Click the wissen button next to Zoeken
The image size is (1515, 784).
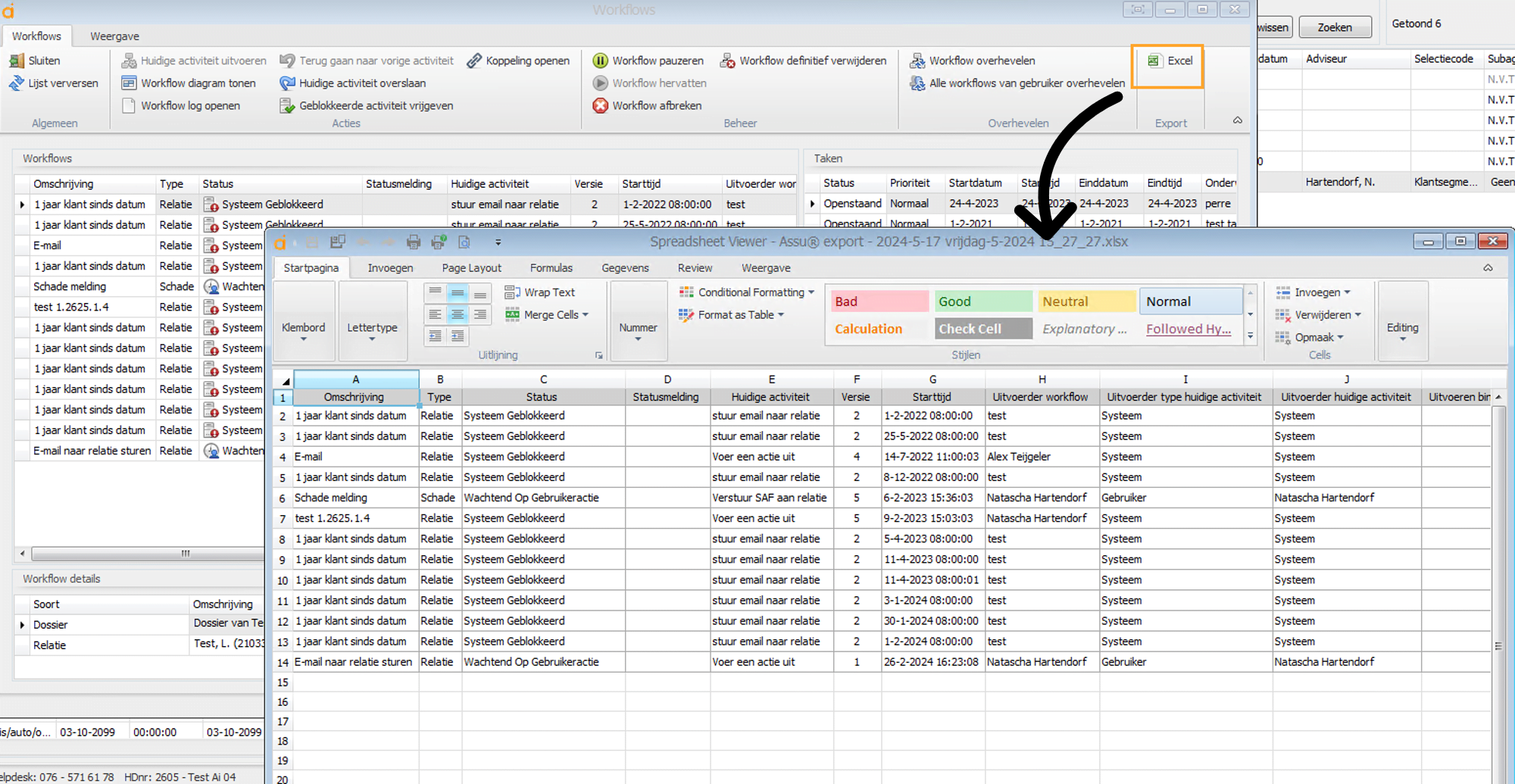(1274, 27)
